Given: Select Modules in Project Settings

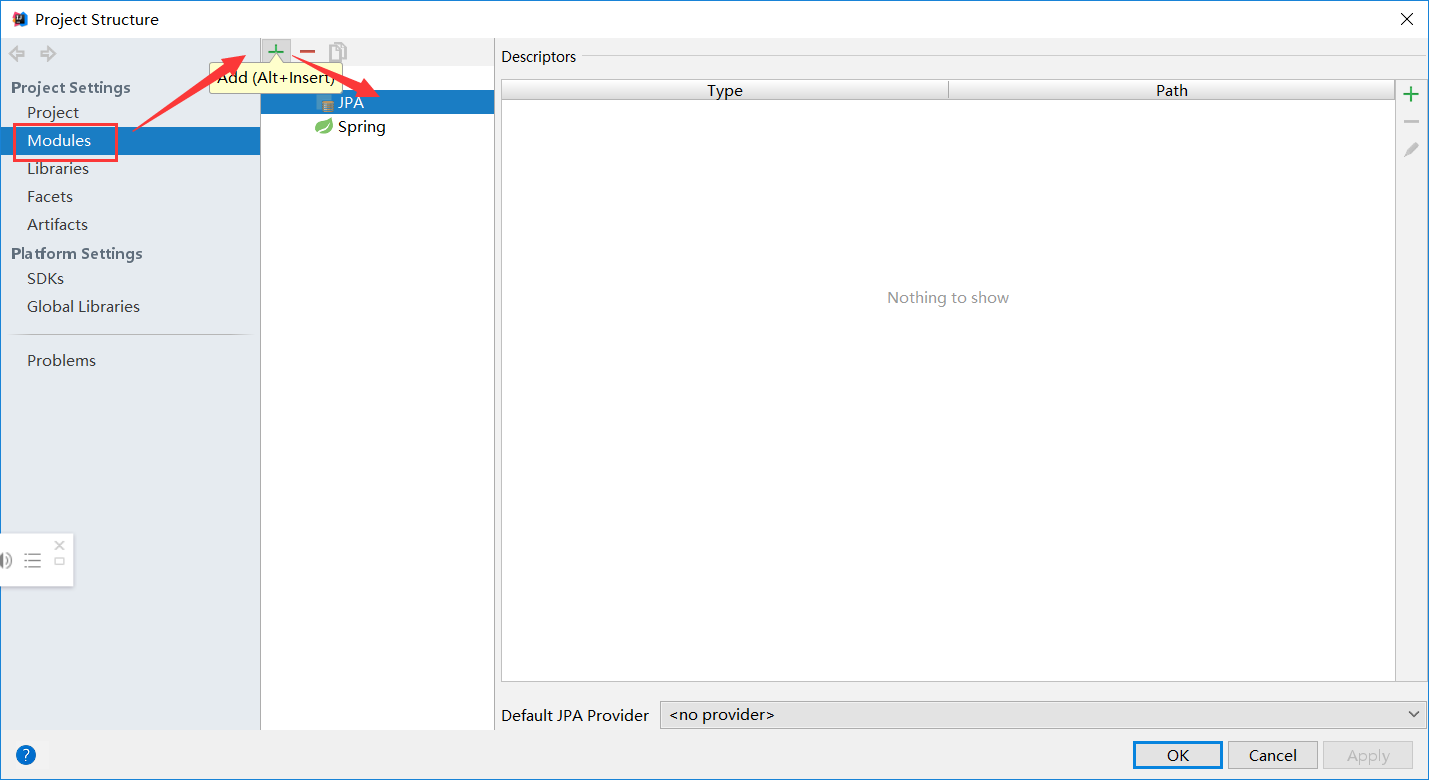Looking at the screenshot, I should tap(59, 141).
